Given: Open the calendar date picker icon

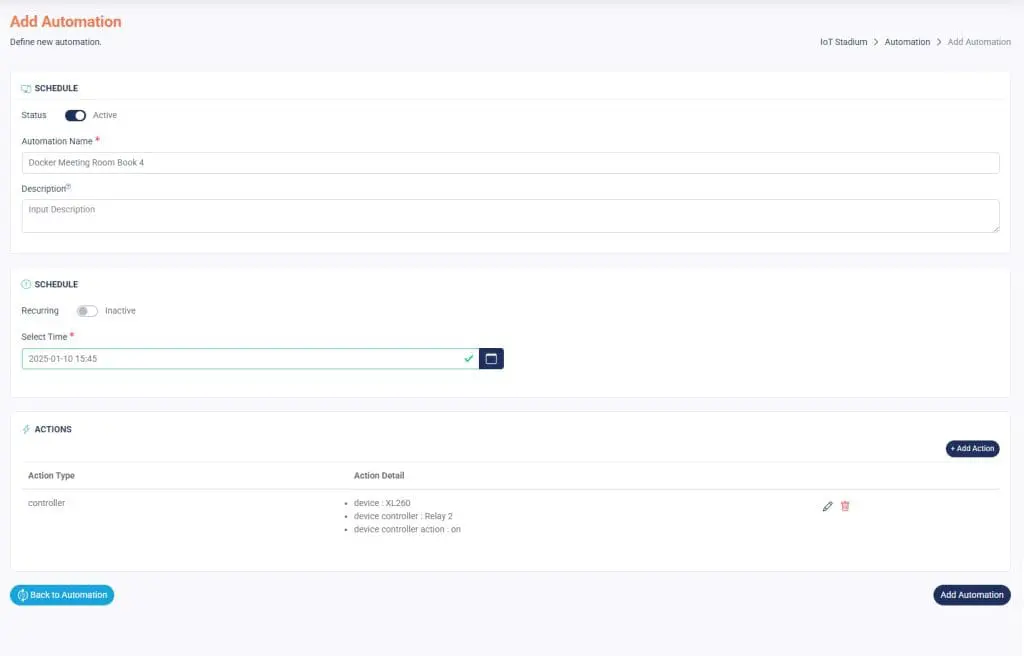Looking at the screenshot, I should [x=491, y=359].
